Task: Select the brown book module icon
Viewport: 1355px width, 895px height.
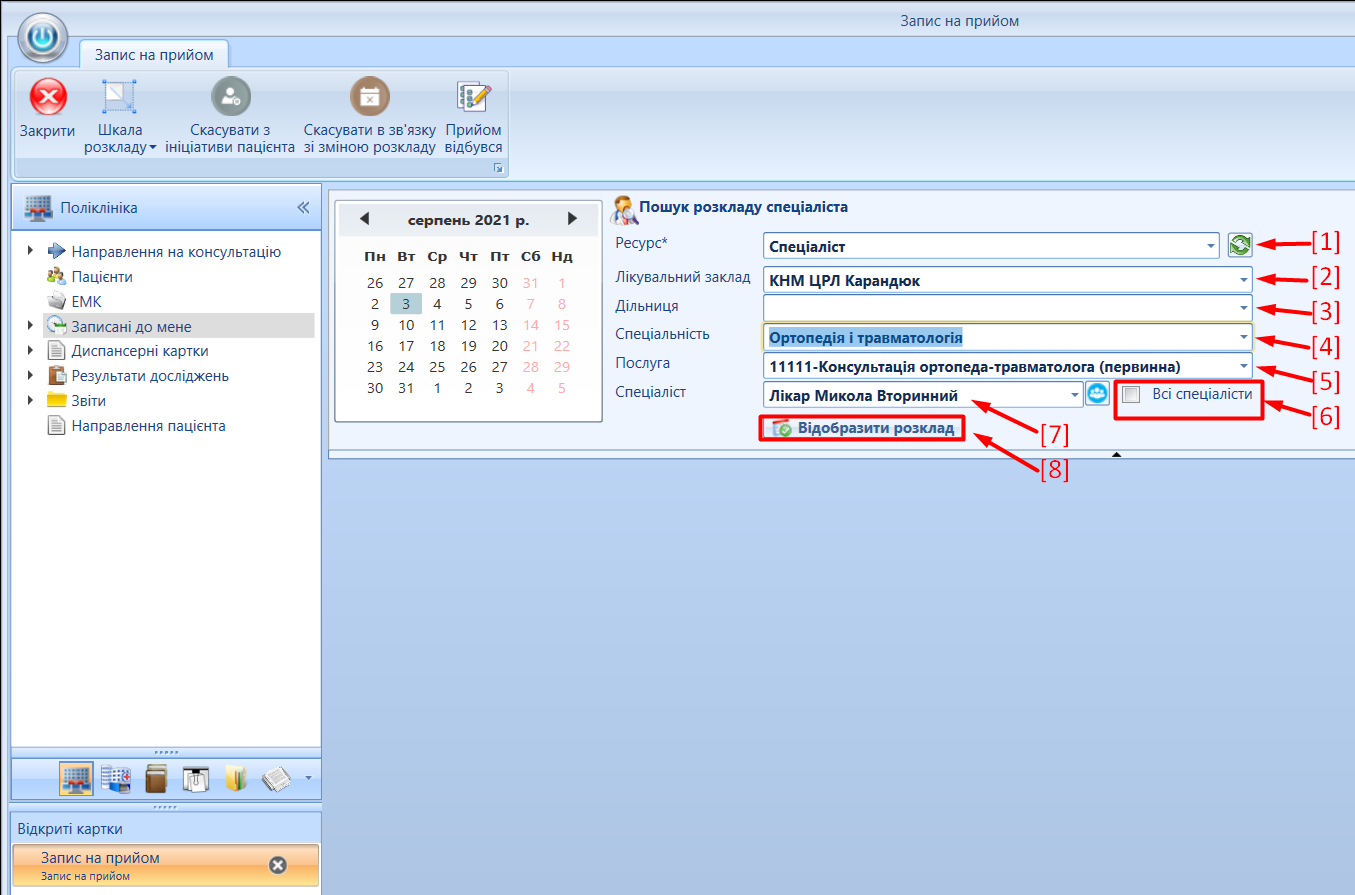Action: 155,778
